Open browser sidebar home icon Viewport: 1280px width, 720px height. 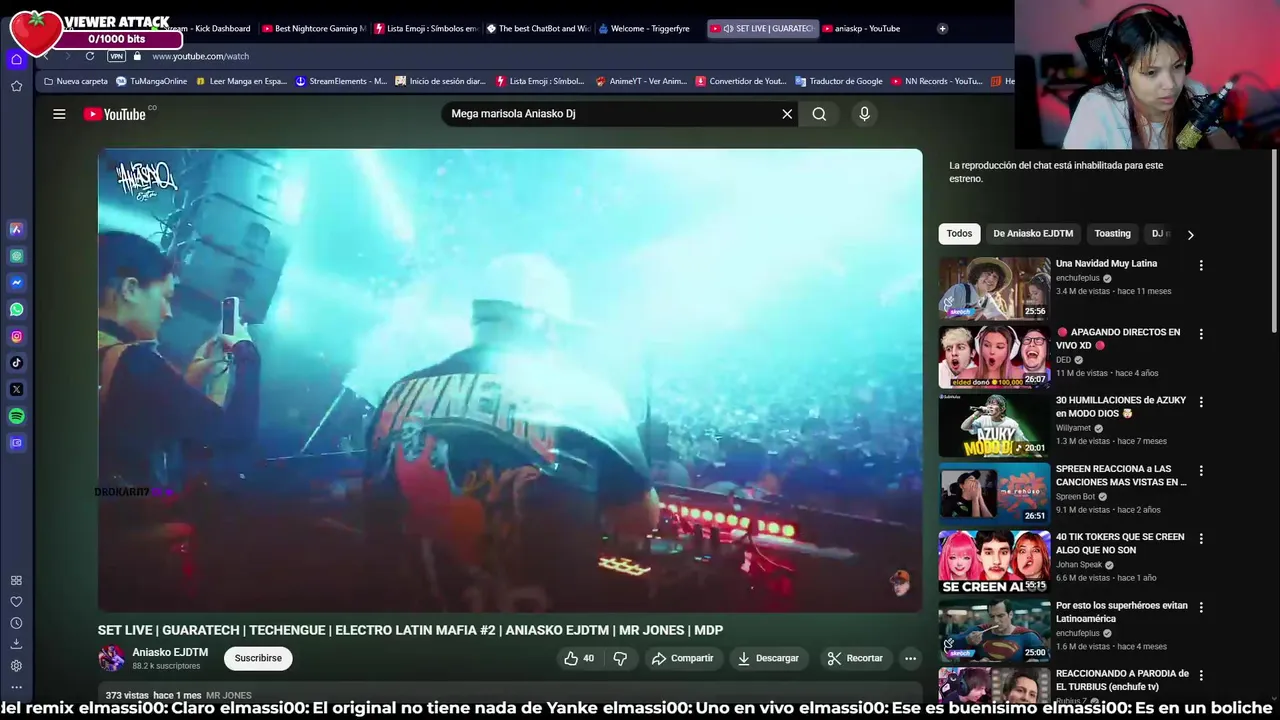coord(16,60)
